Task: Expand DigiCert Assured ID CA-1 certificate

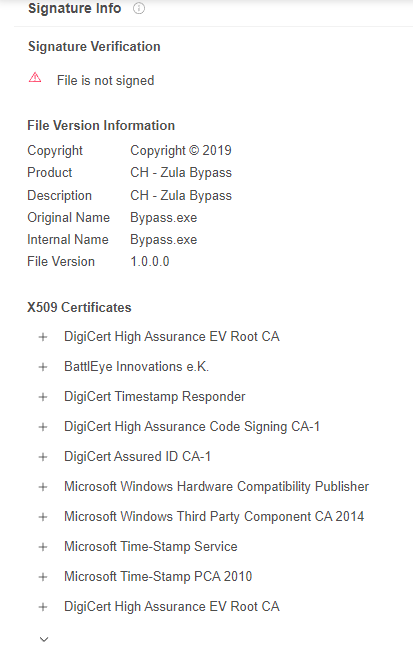Action: 43,457
